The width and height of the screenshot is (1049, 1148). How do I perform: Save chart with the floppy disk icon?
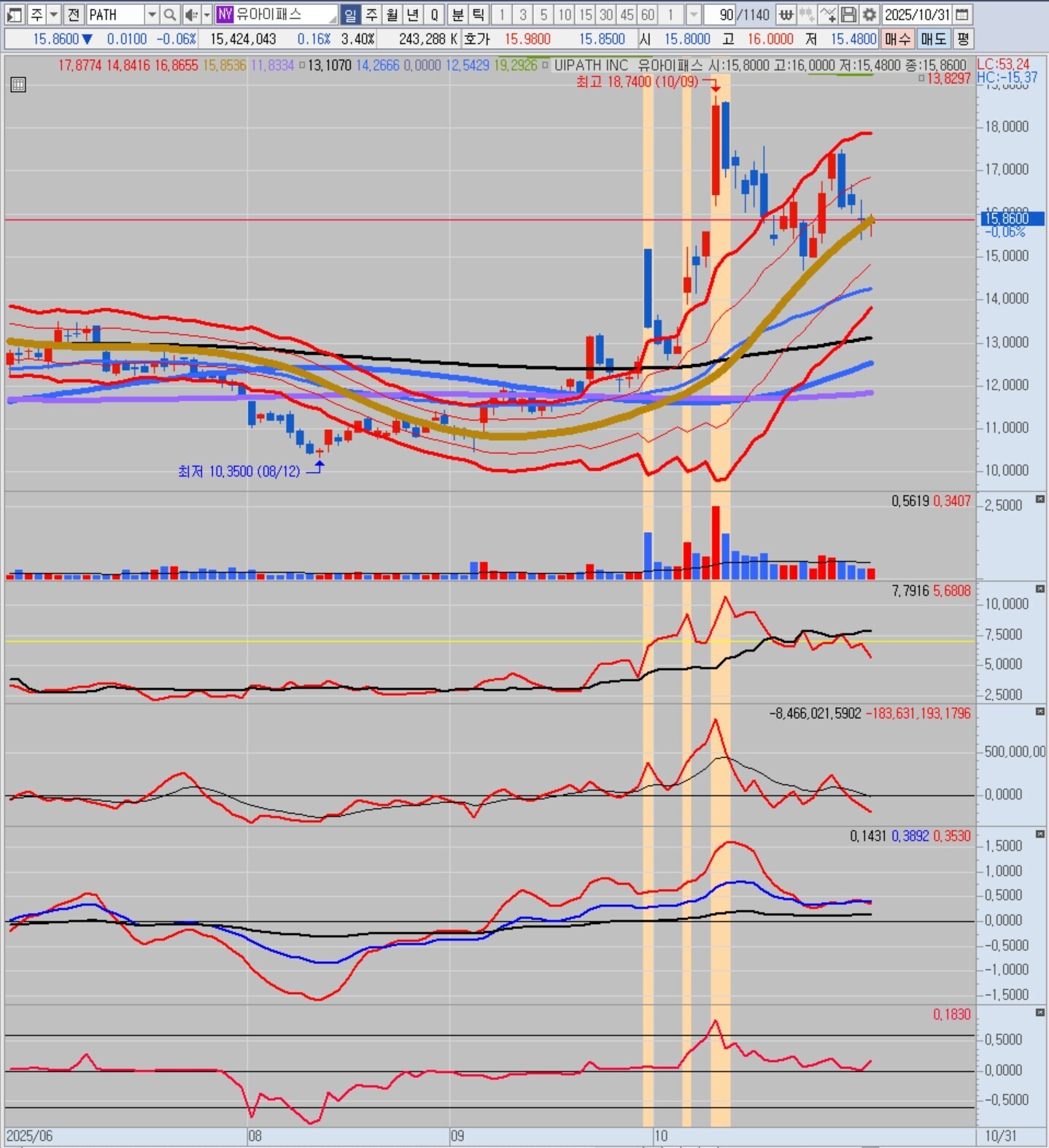[x=848, y=15]
